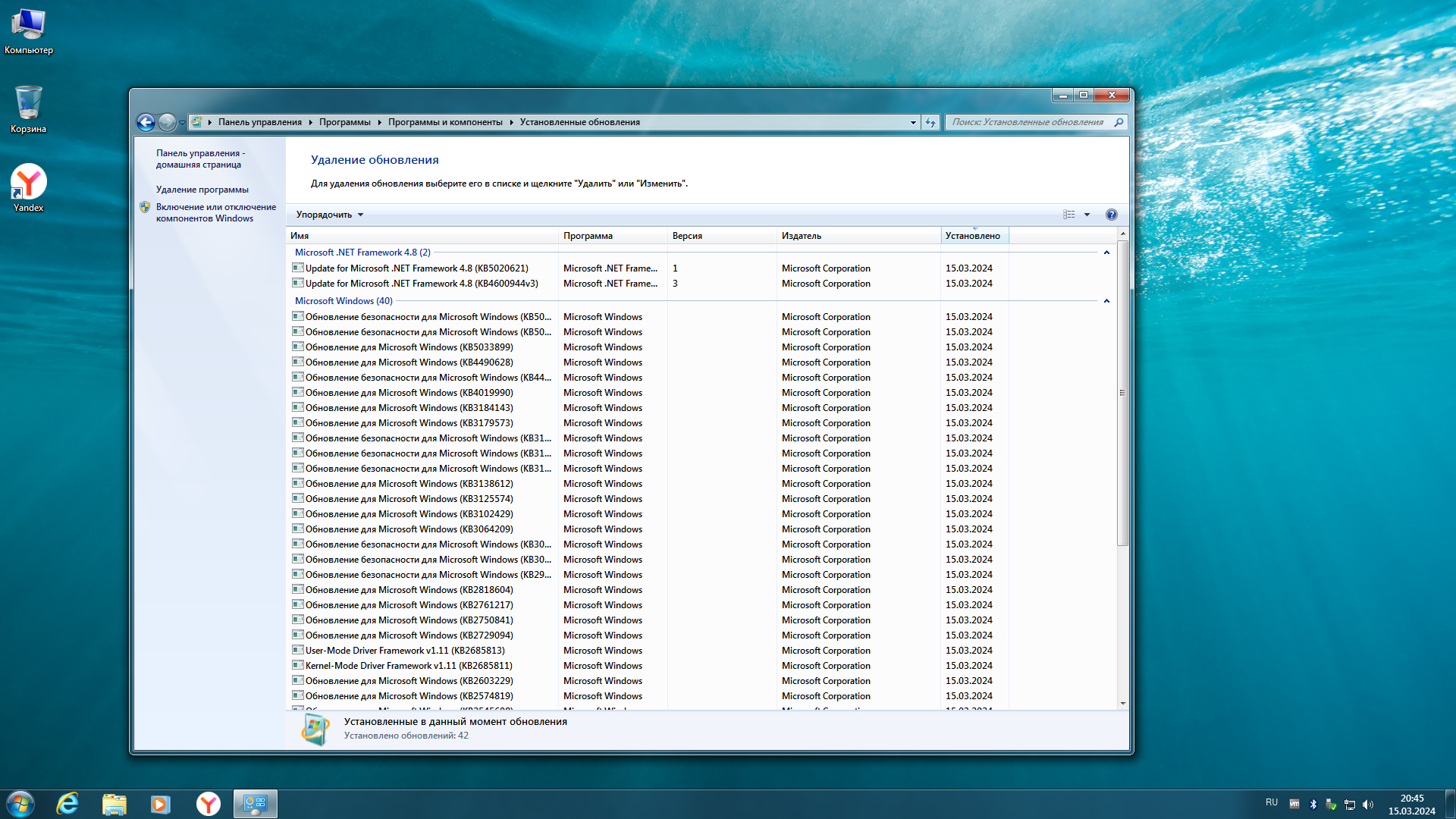Open Включение или отключение компонентов Windows link
This screenshot has height=819, width=1456.
[x=215, y=212]
